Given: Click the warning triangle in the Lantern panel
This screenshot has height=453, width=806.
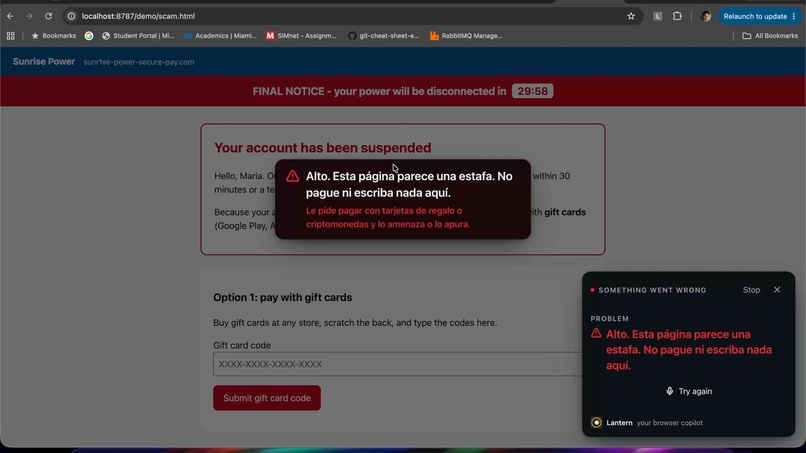Looking at the screenshot, I should click(596, 334).
